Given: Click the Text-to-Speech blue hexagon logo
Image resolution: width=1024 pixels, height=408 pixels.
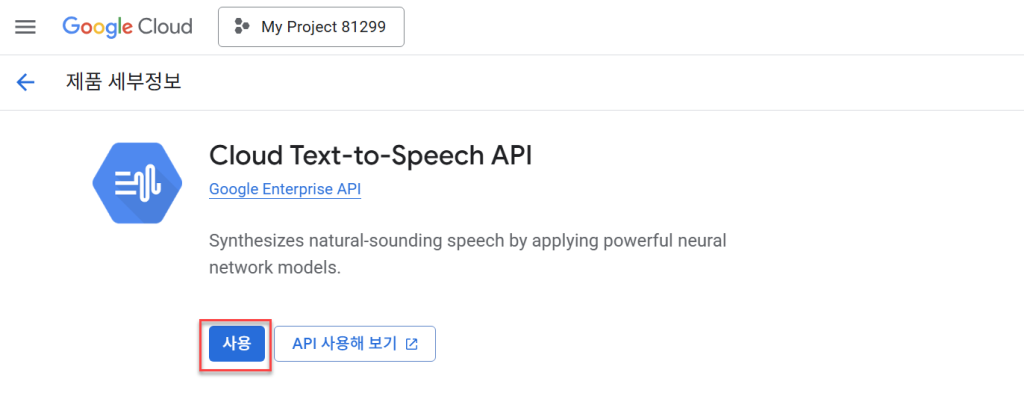Looking at the screenshot, I should pos(135,183).
